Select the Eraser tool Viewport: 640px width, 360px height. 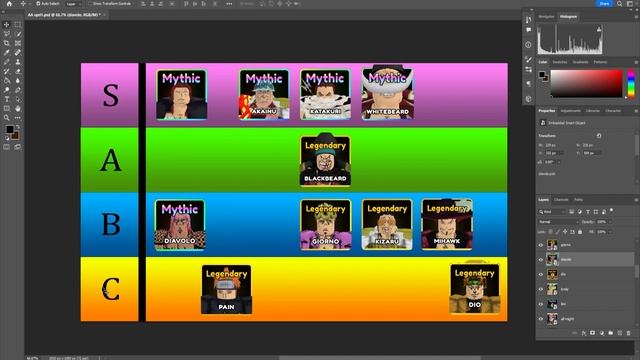18,71
